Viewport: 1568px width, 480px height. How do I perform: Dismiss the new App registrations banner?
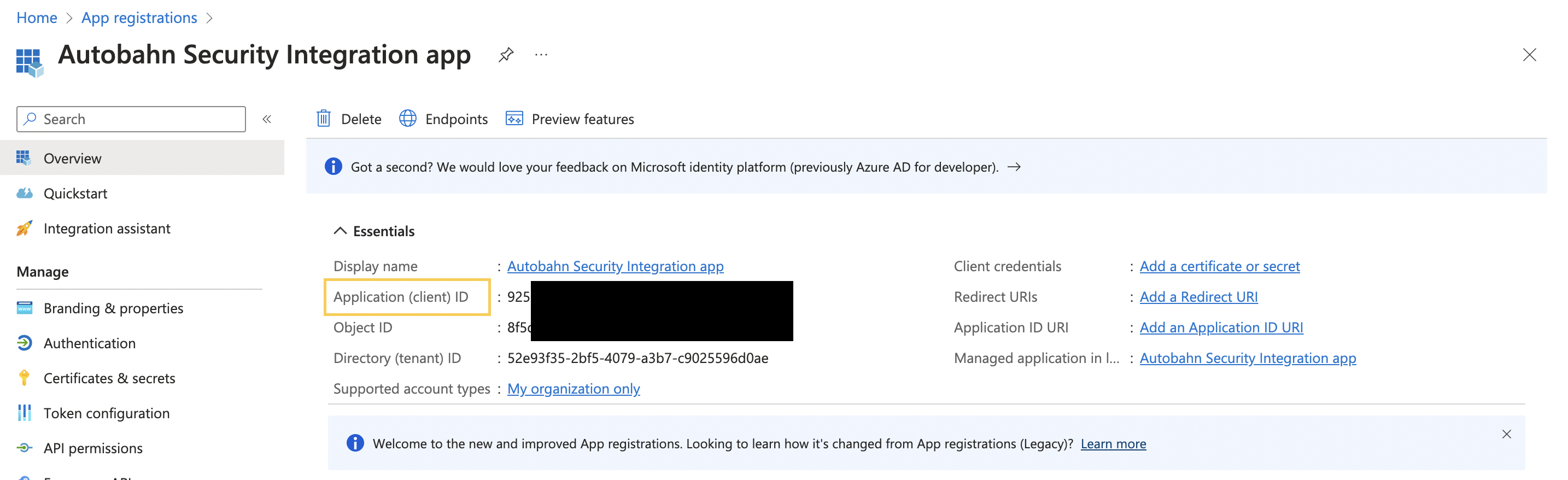(x=1507, y=435)
